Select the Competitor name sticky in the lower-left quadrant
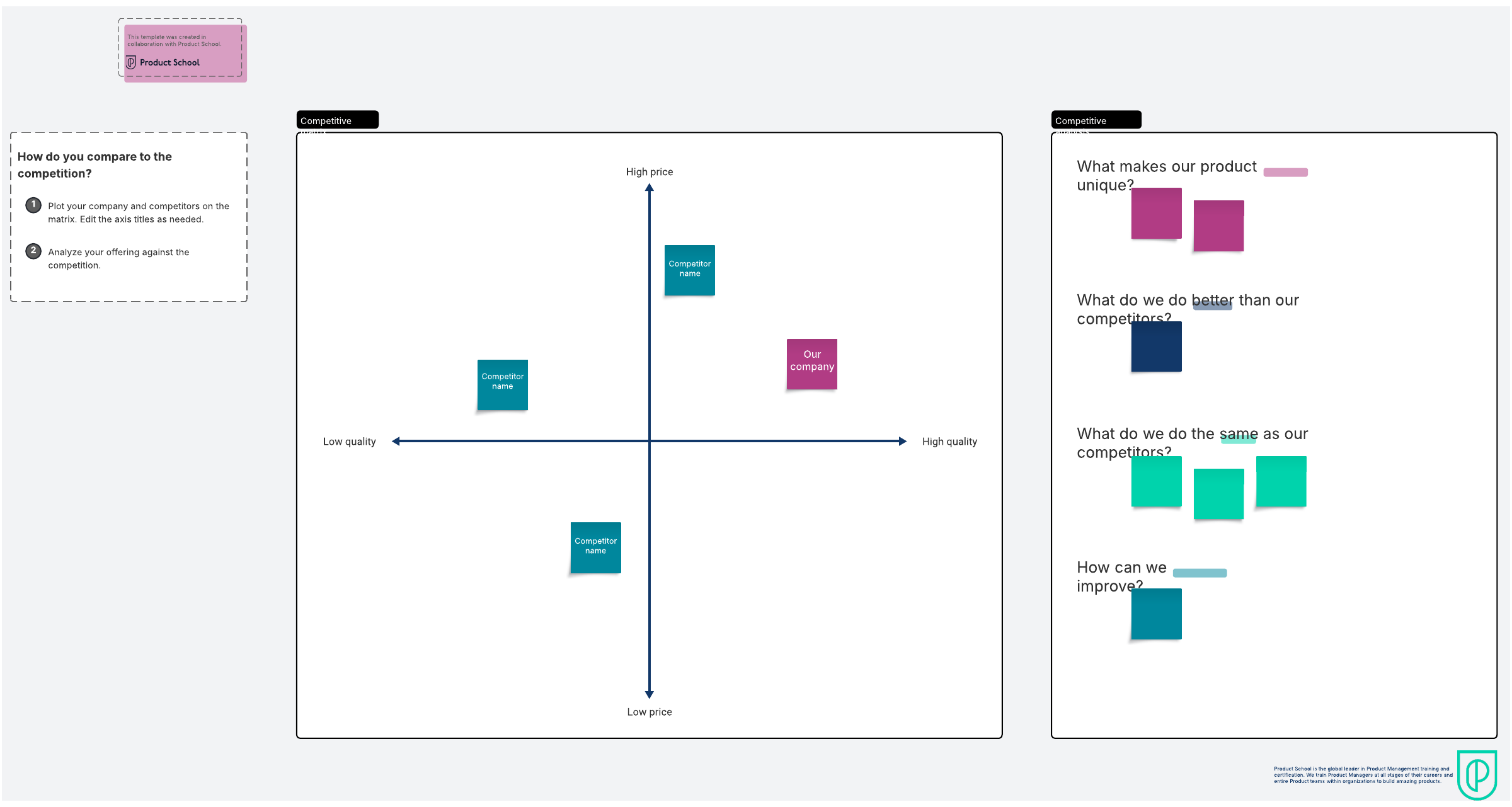 tap(595, 547)
